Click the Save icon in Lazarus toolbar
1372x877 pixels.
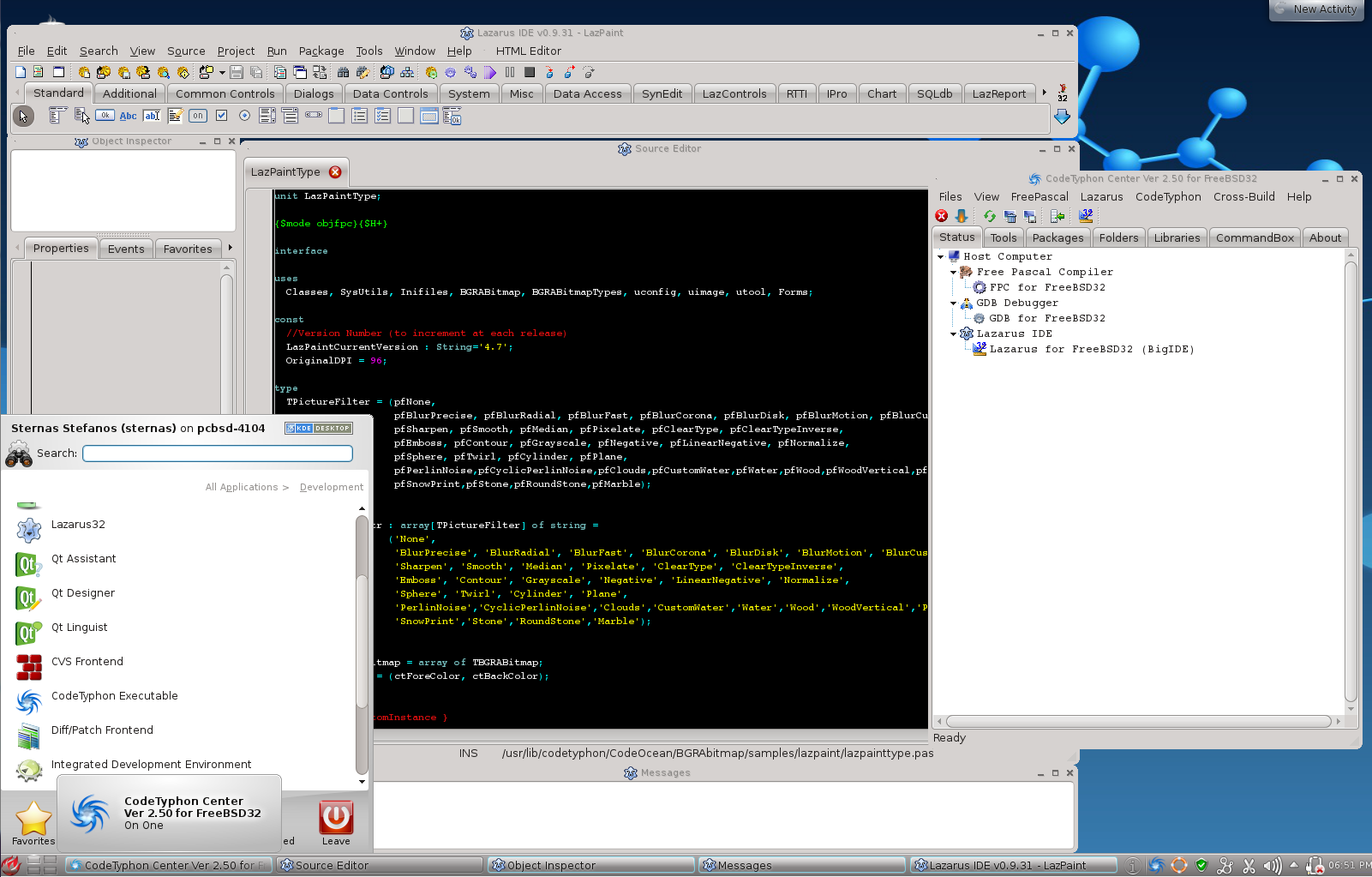(x=237, y=72)
